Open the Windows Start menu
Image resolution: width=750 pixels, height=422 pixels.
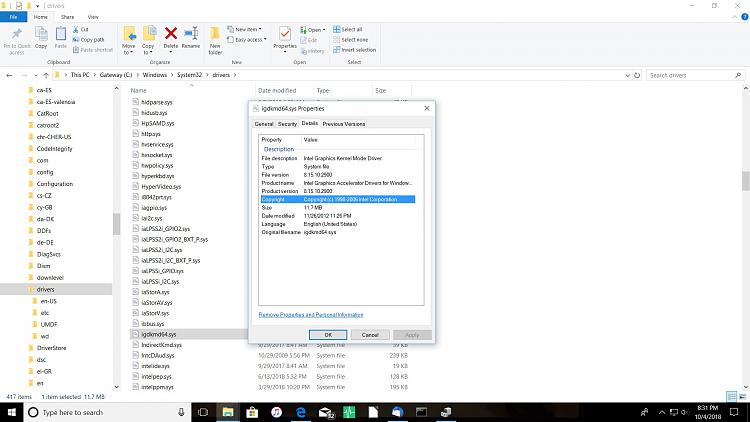point(11,412)
